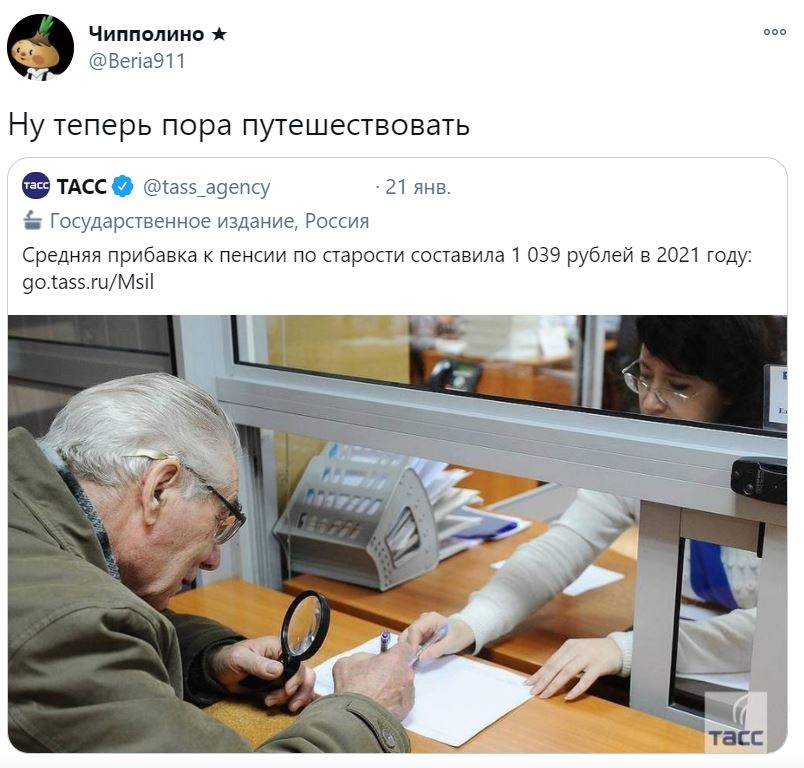Click the star next to Чипполино name
804x768 pixels.
219,34
